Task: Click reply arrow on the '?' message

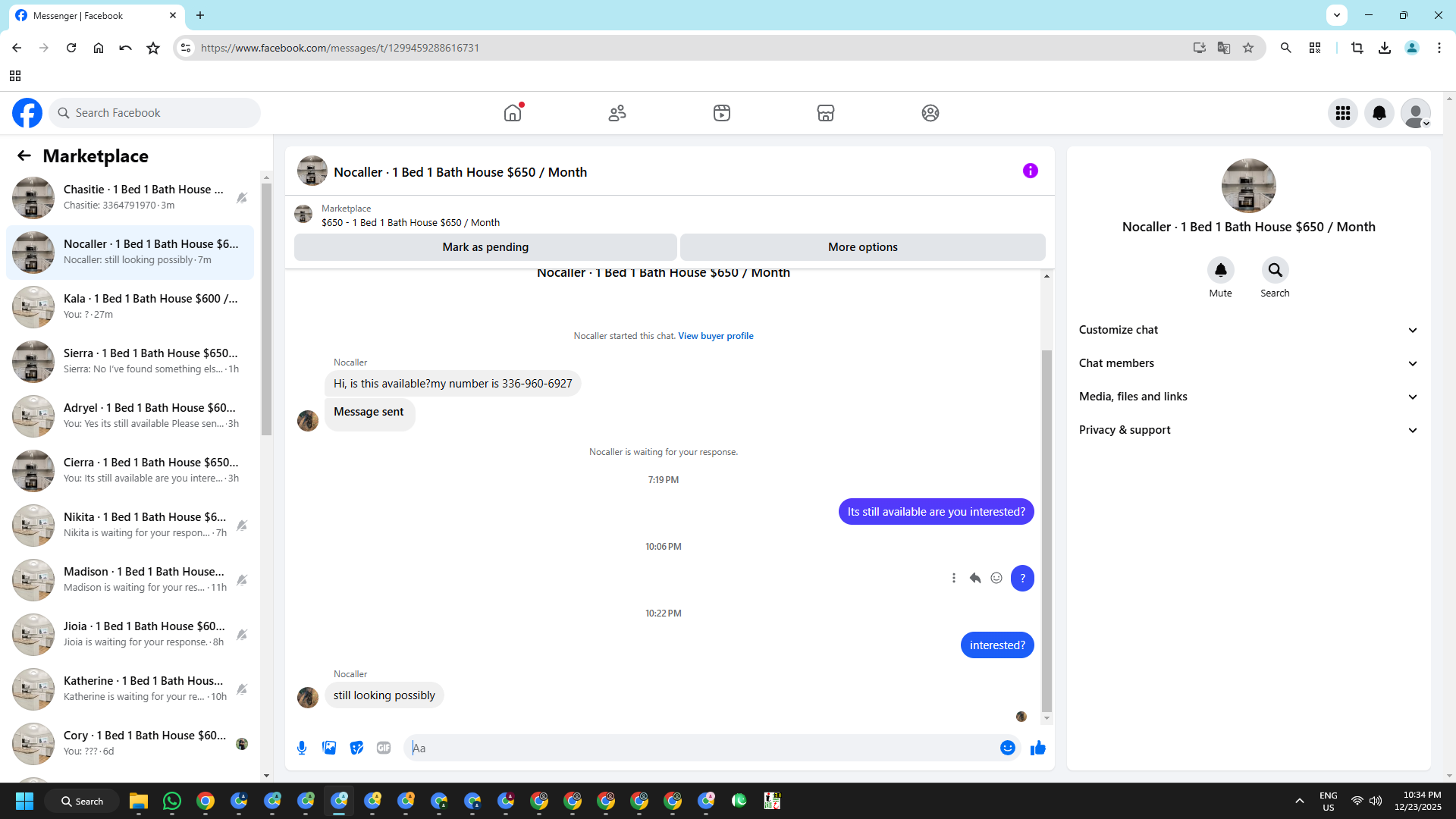Action: tap(975, 579)
